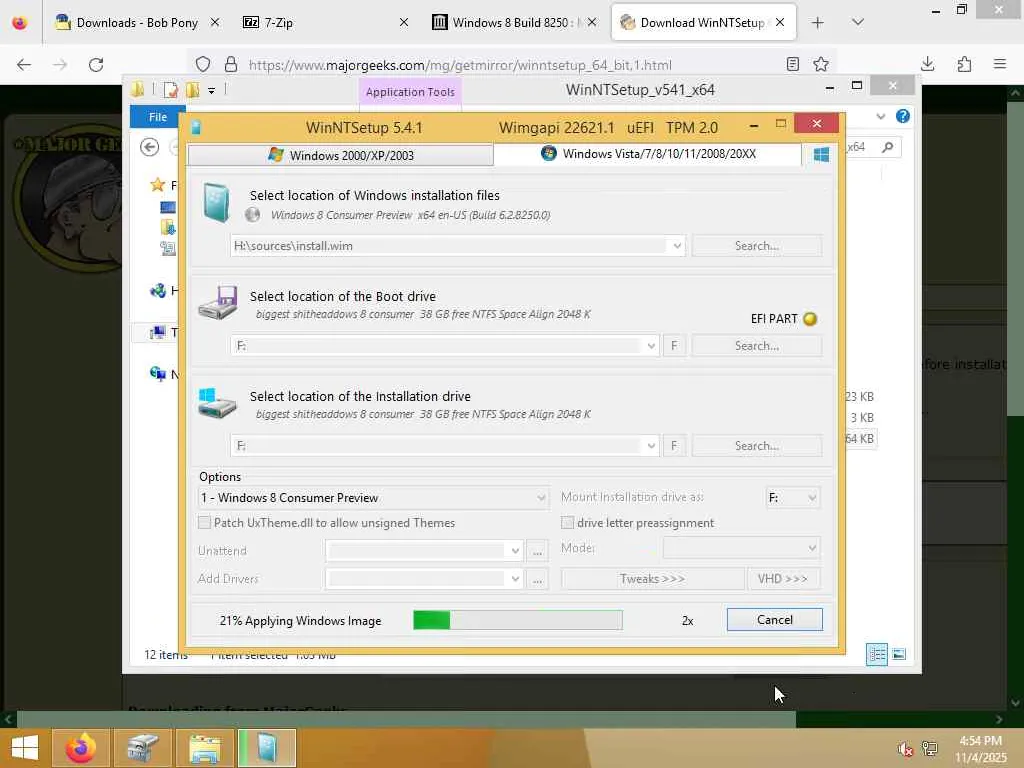Open the Mount installation drive letter dropdown

coord(792,498)
